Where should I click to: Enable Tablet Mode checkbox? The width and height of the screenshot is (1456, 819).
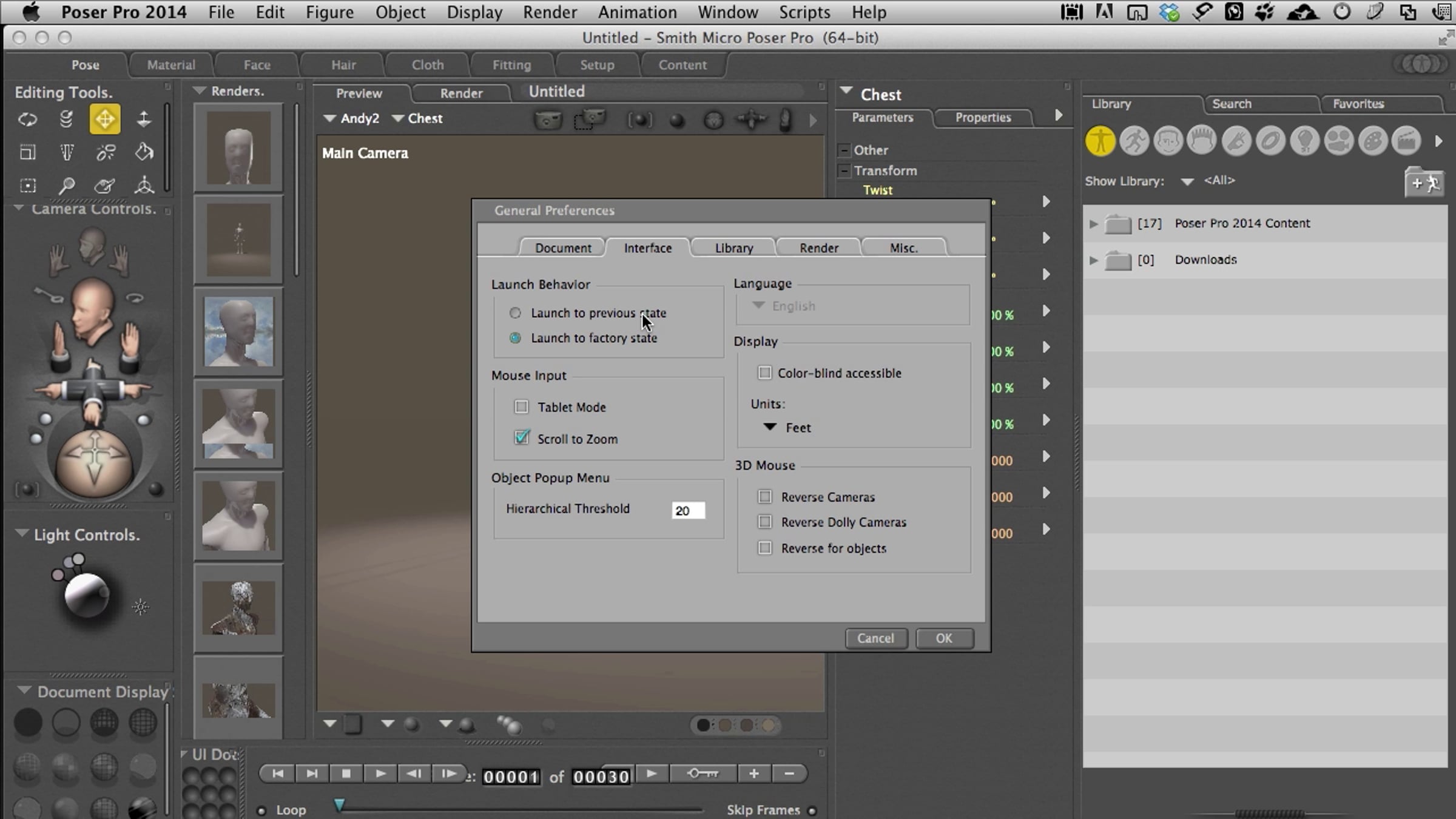click(x=521, y=407)
